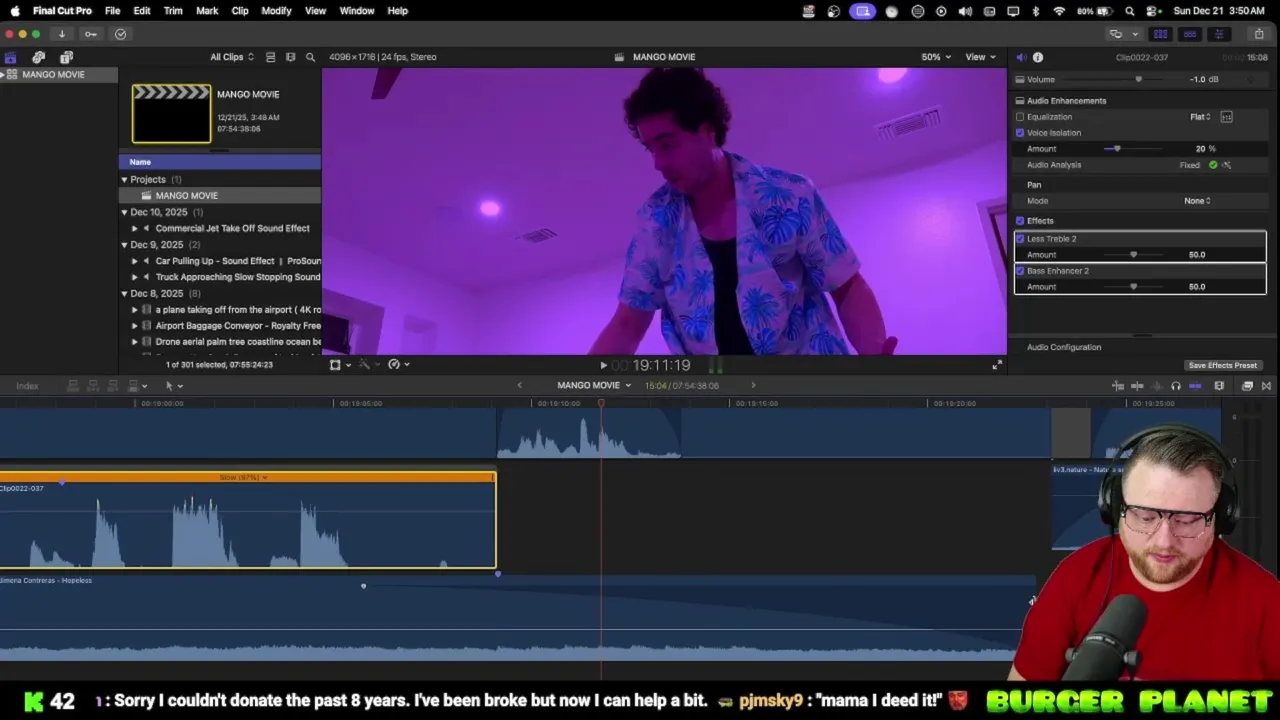
Task: Toggle the inspector panel layout button
Action: [1219, 34]
